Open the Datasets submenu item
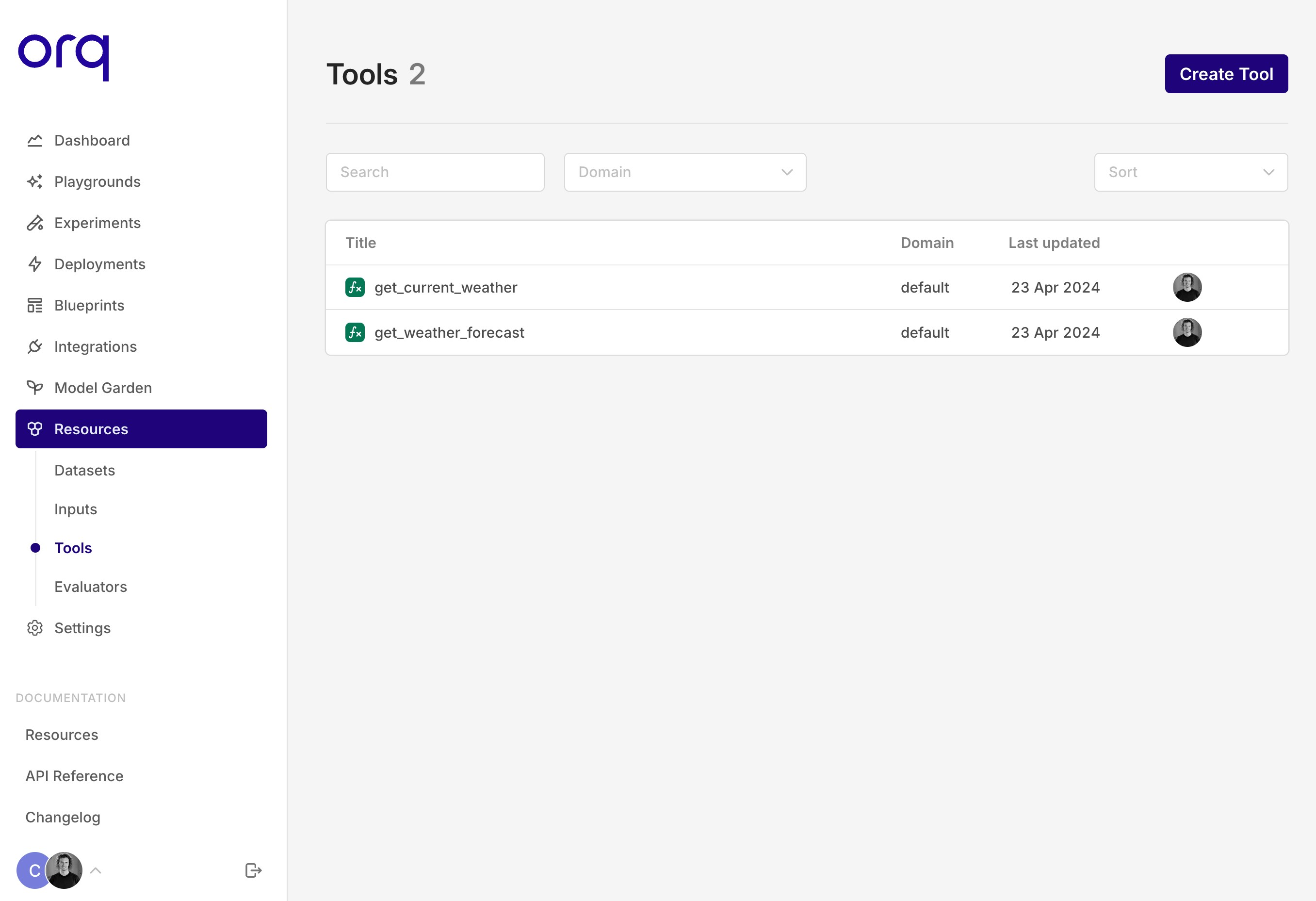The width and height of the screenshot is (1316, 901). pos(84,471)
